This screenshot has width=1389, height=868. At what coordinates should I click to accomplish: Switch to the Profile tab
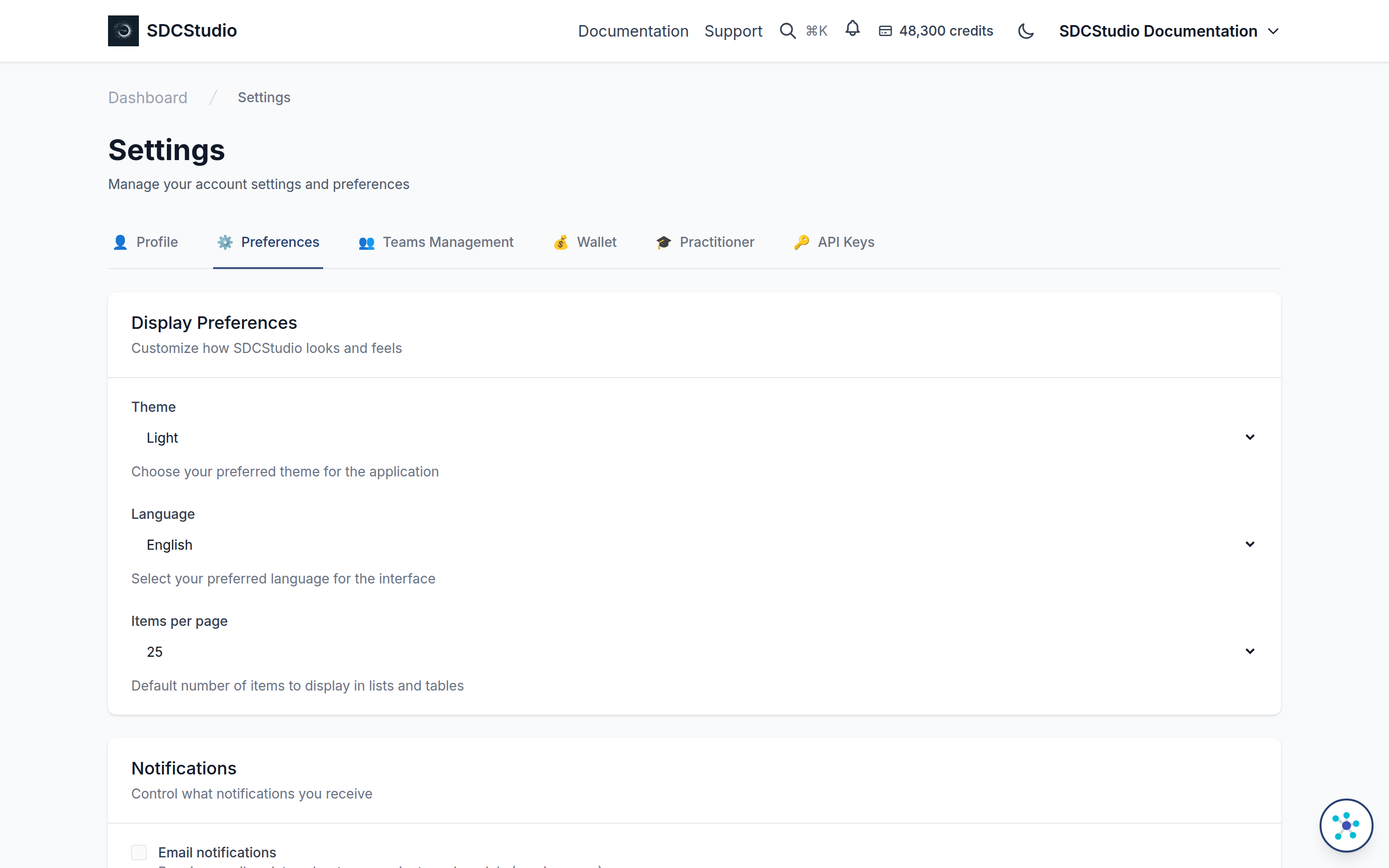145,242
